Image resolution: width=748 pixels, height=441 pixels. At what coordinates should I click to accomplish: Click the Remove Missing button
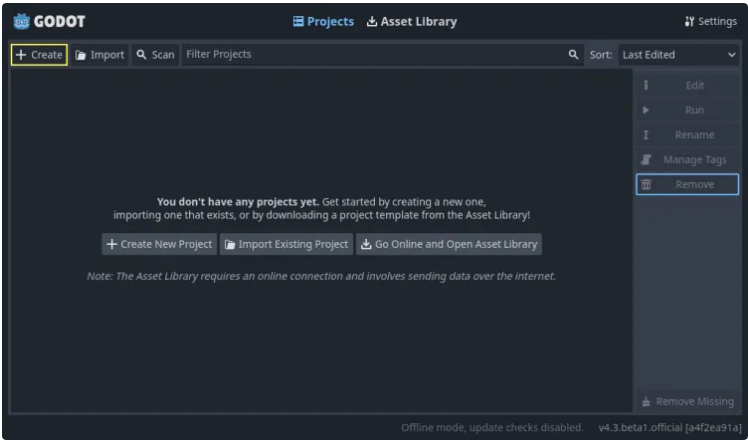click(687, 401)
